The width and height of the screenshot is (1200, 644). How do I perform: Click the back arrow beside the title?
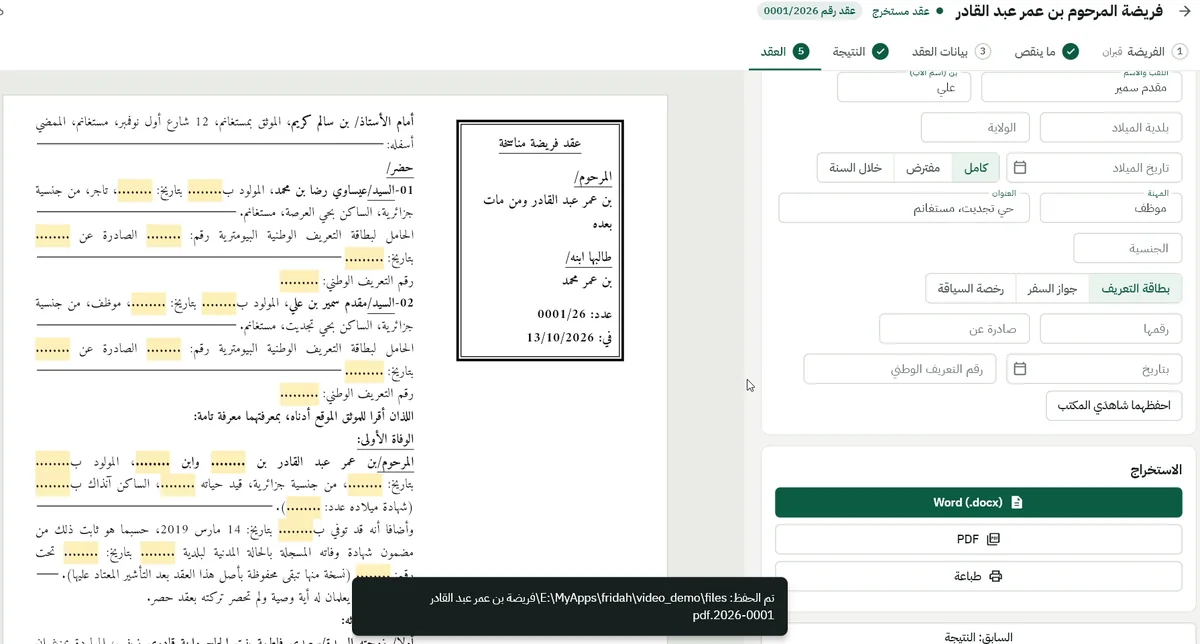click(x=1185, y=12)
